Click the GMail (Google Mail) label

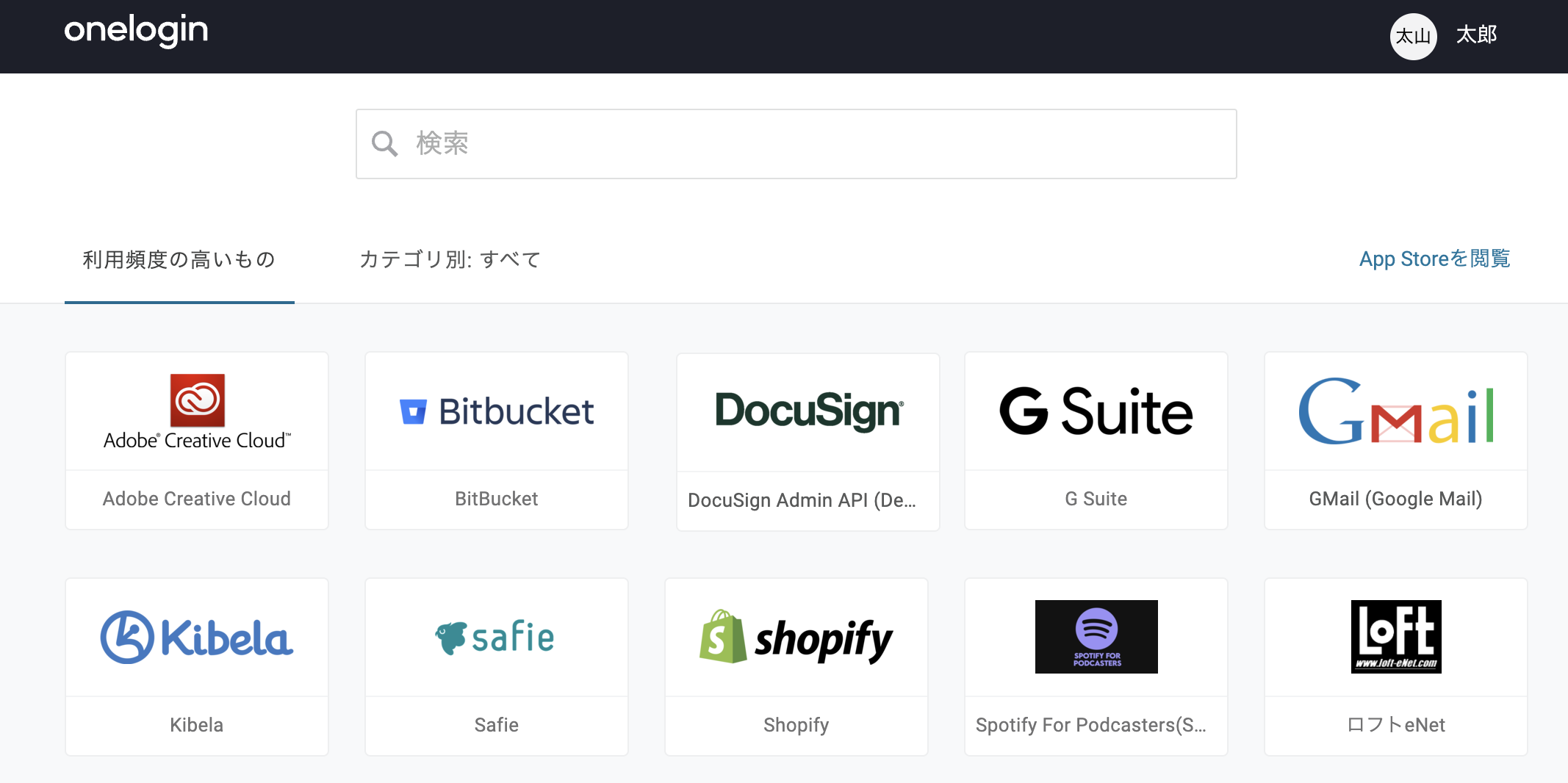(x=1396, y=499)
